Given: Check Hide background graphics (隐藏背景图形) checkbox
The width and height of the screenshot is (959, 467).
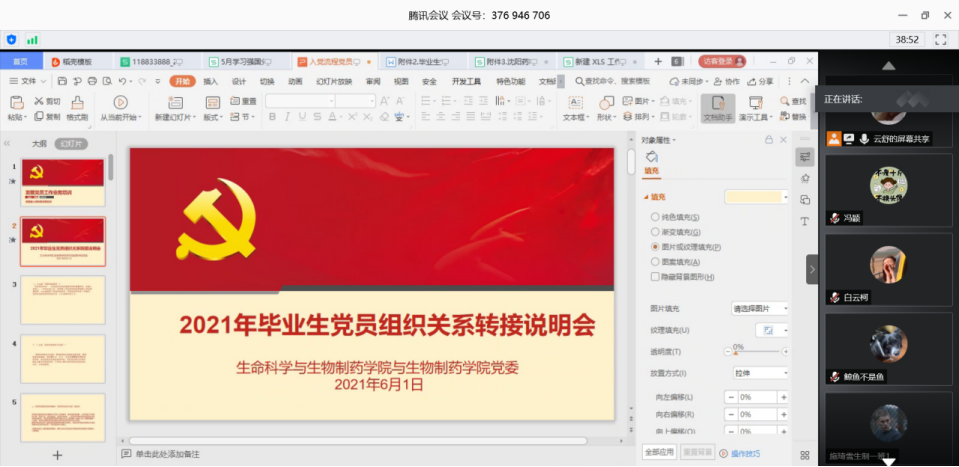Looking at the screenshot, I should 655,277.
